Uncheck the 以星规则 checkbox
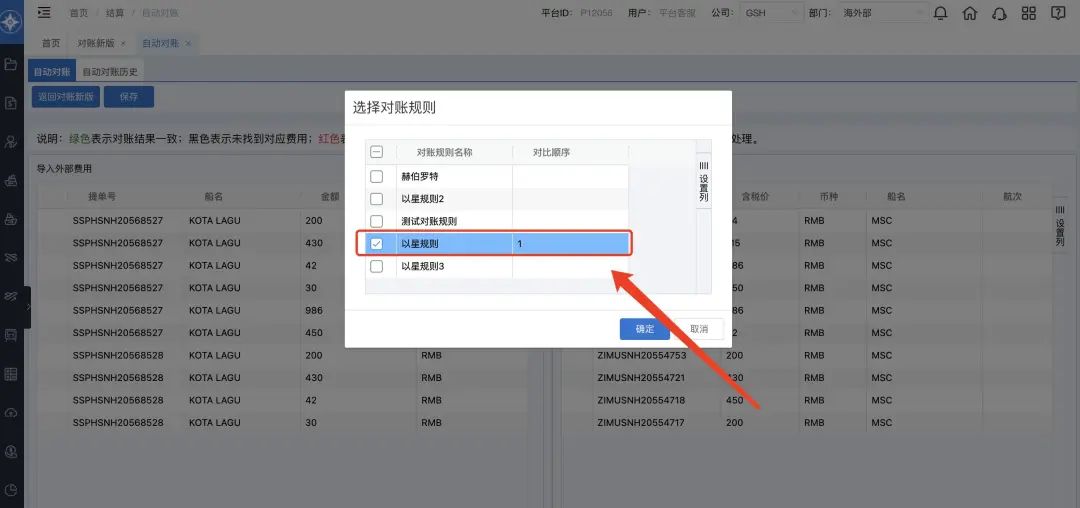The height and width of the screenshot is (508, 1080). pyautogui.click(x=377, y=243)
